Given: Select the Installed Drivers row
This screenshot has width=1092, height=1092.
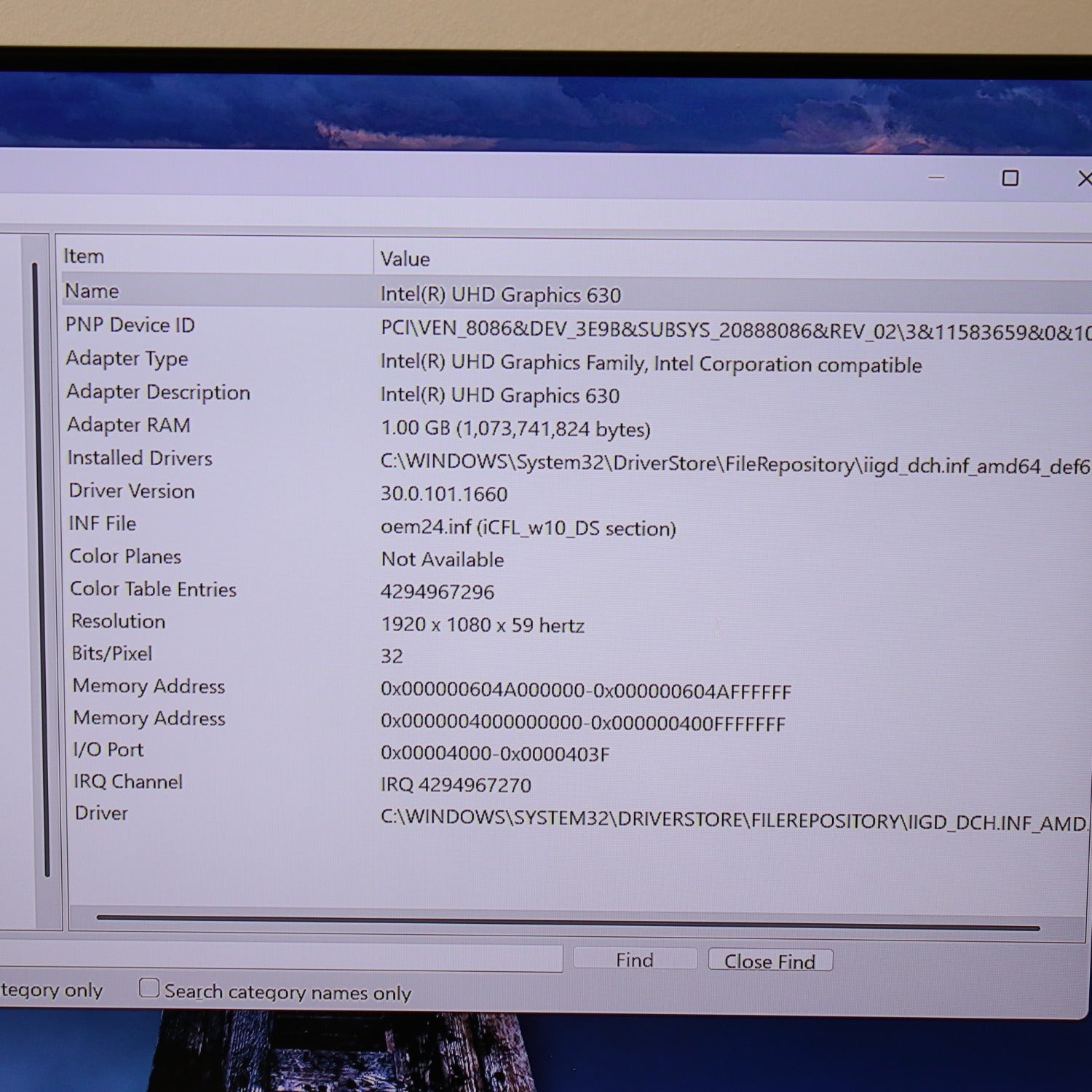Looking at the screenshot, I should (140, 458).
